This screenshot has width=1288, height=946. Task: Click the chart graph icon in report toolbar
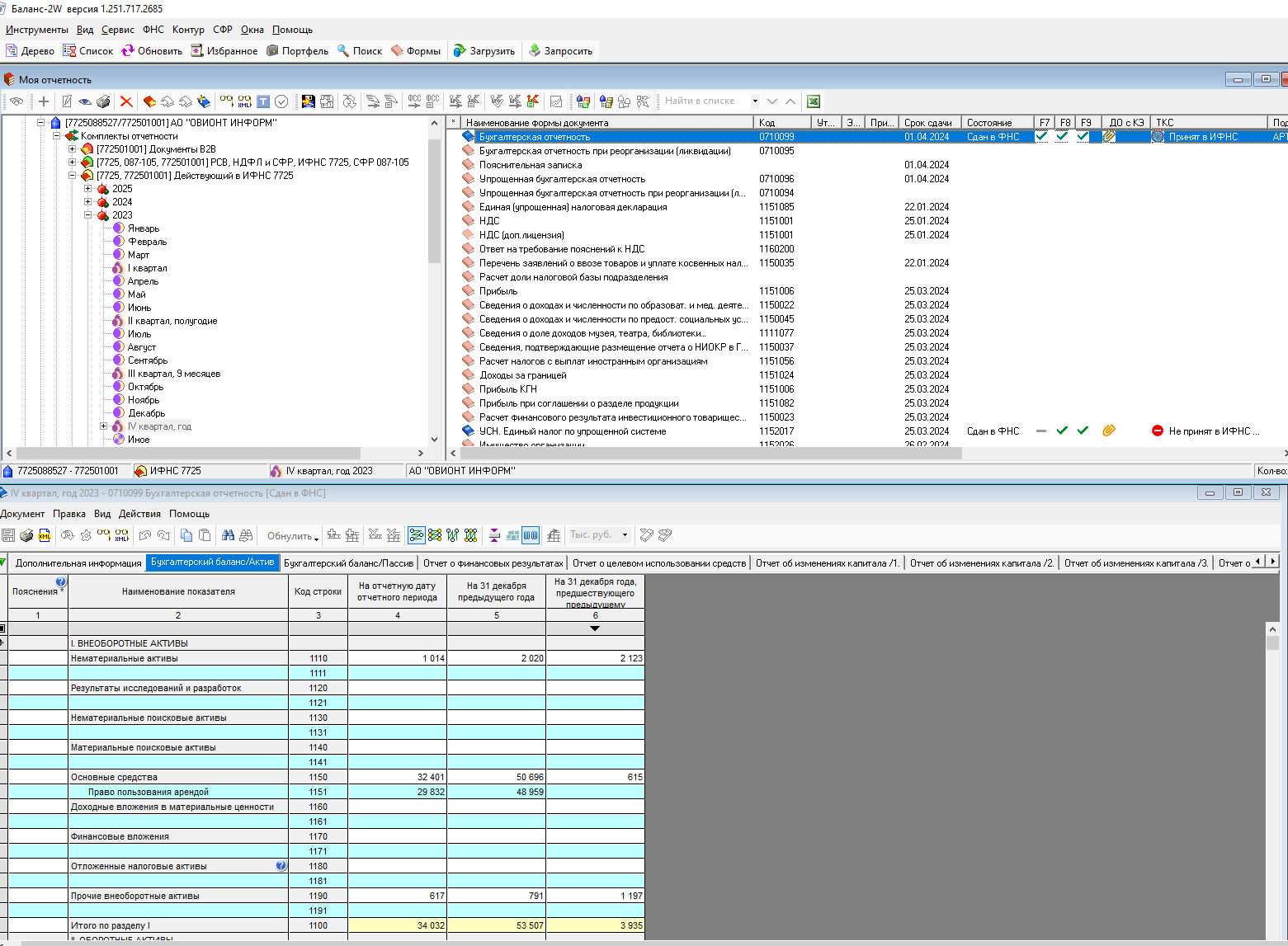pyautogui.click(x=556, y=101)
